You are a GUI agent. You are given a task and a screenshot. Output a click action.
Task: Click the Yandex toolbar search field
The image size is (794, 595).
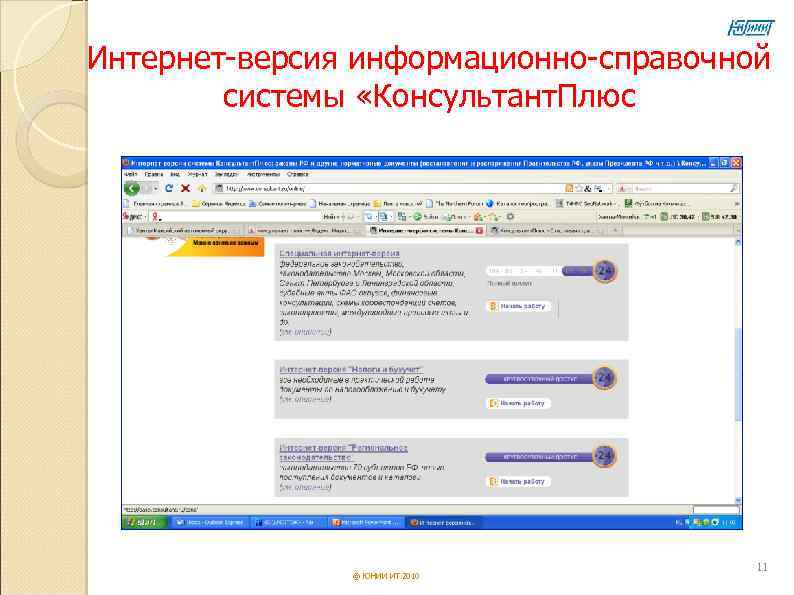[x=236, y=217]
